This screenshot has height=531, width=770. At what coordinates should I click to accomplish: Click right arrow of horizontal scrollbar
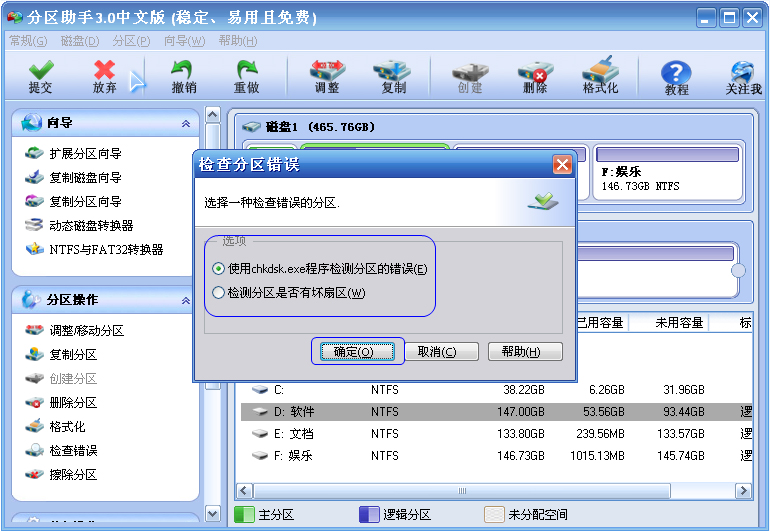[x=743, y=491]
